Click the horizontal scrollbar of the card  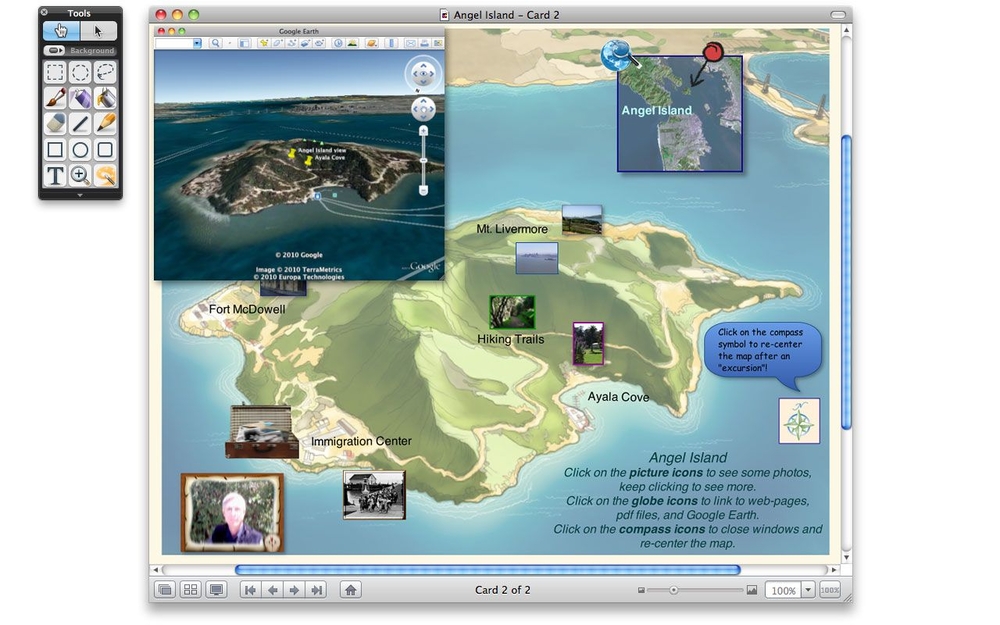[x=488, y=570]
